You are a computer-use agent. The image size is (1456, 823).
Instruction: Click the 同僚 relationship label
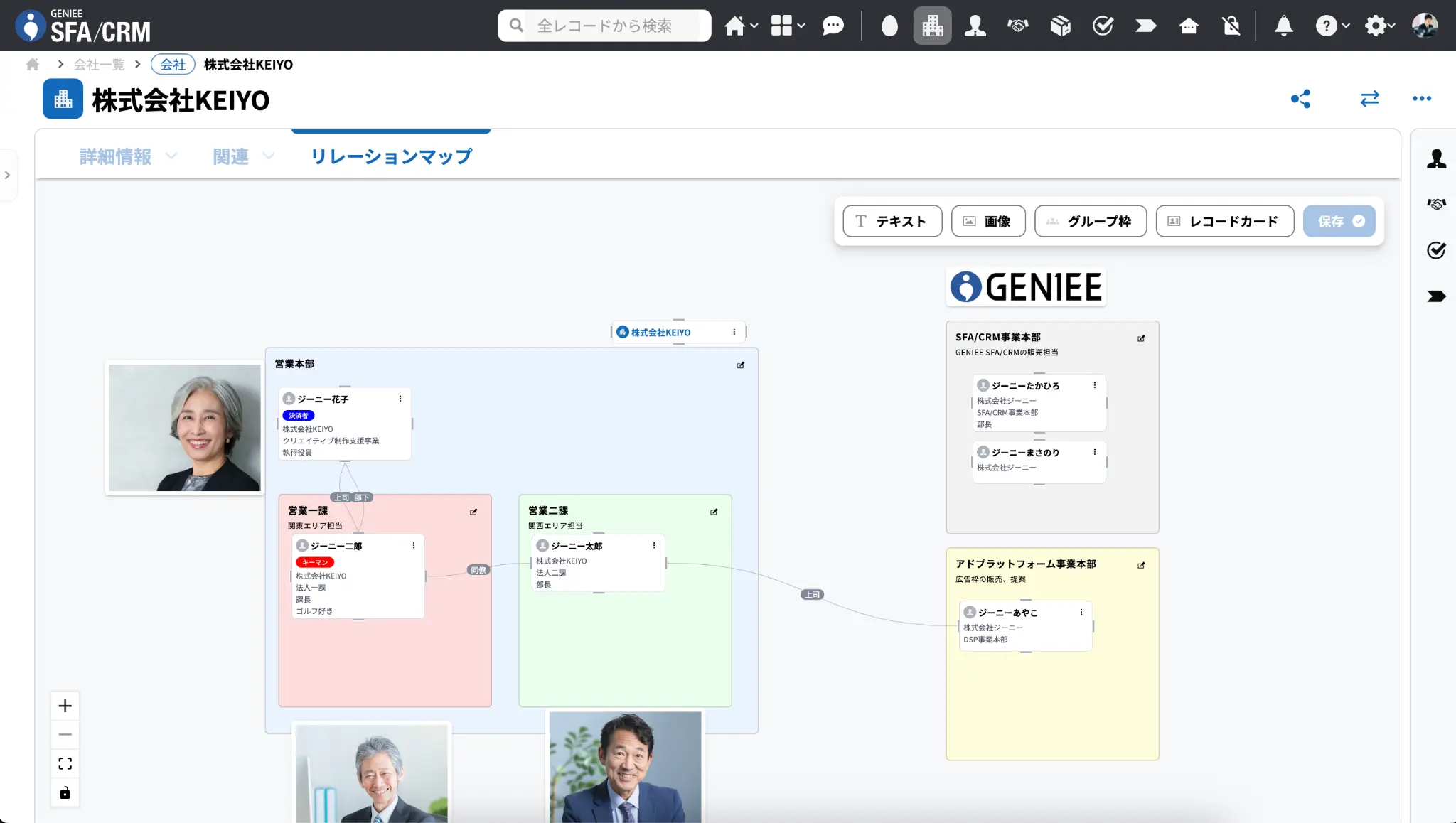coord(478,570)
